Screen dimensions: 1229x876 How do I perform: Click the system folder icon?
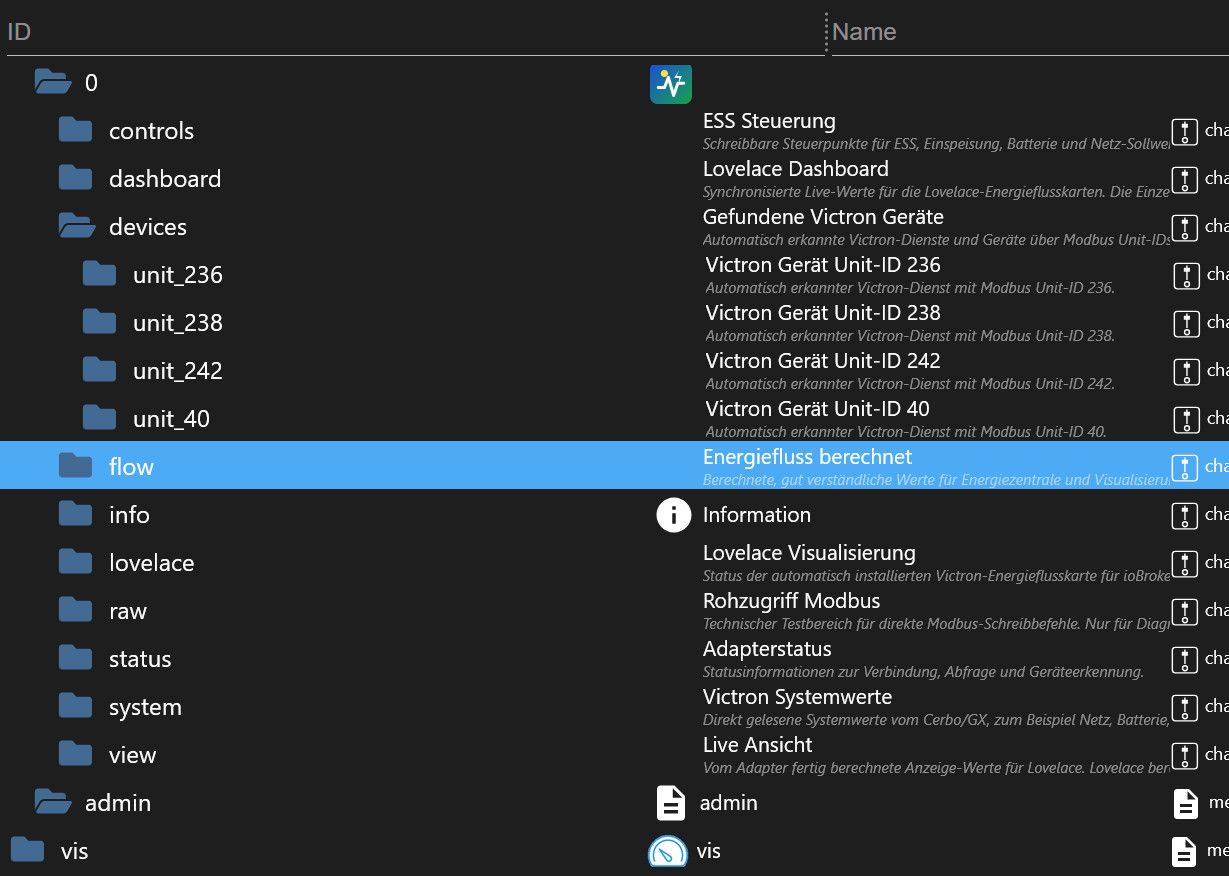75,706
